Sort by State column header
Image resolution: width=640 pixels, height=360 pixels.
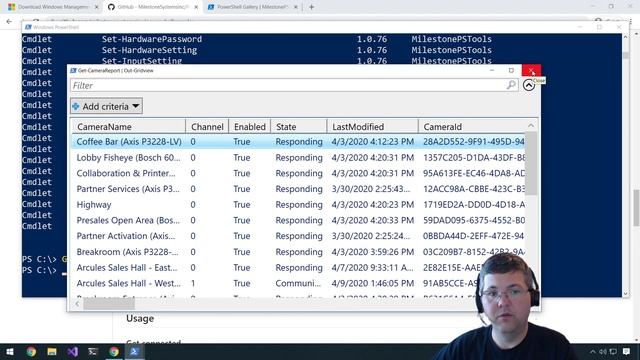click(299, 127)
